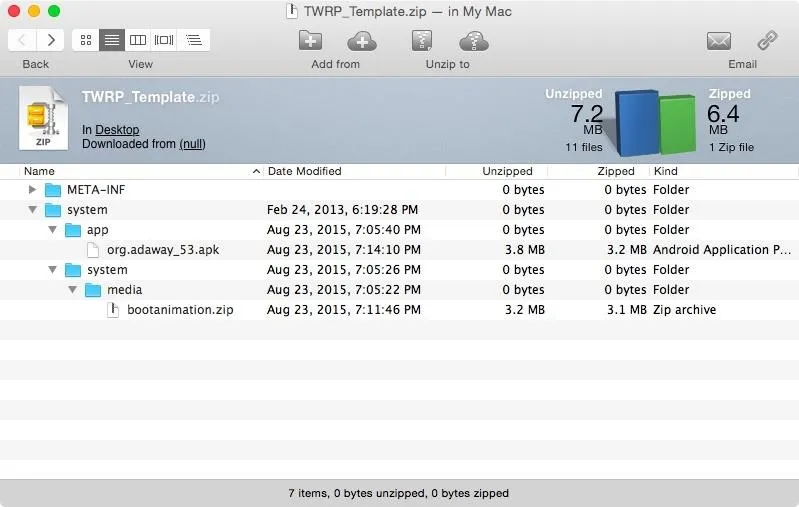
Task: Click date Aug 23, 2015, 7:05:22 PM
Action: pyautogui.click(x=344, y=290)
